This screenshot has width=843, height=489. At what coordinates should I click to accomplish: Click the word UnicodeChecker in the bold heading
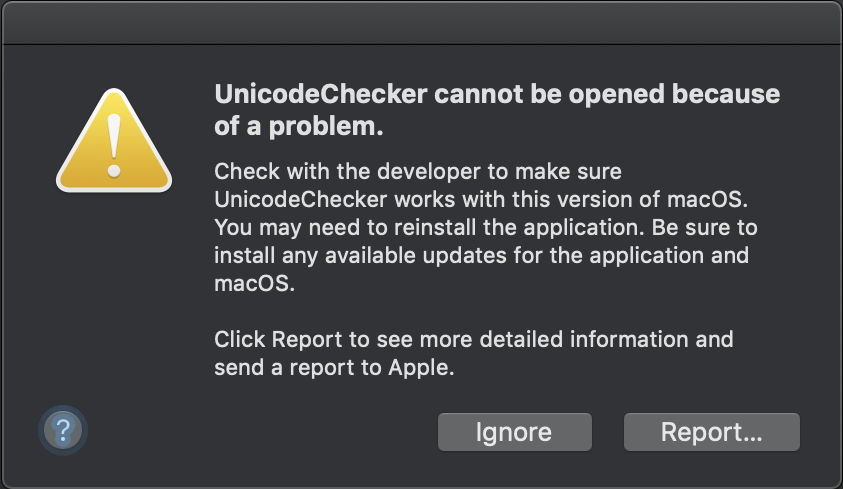click(323, 95)
